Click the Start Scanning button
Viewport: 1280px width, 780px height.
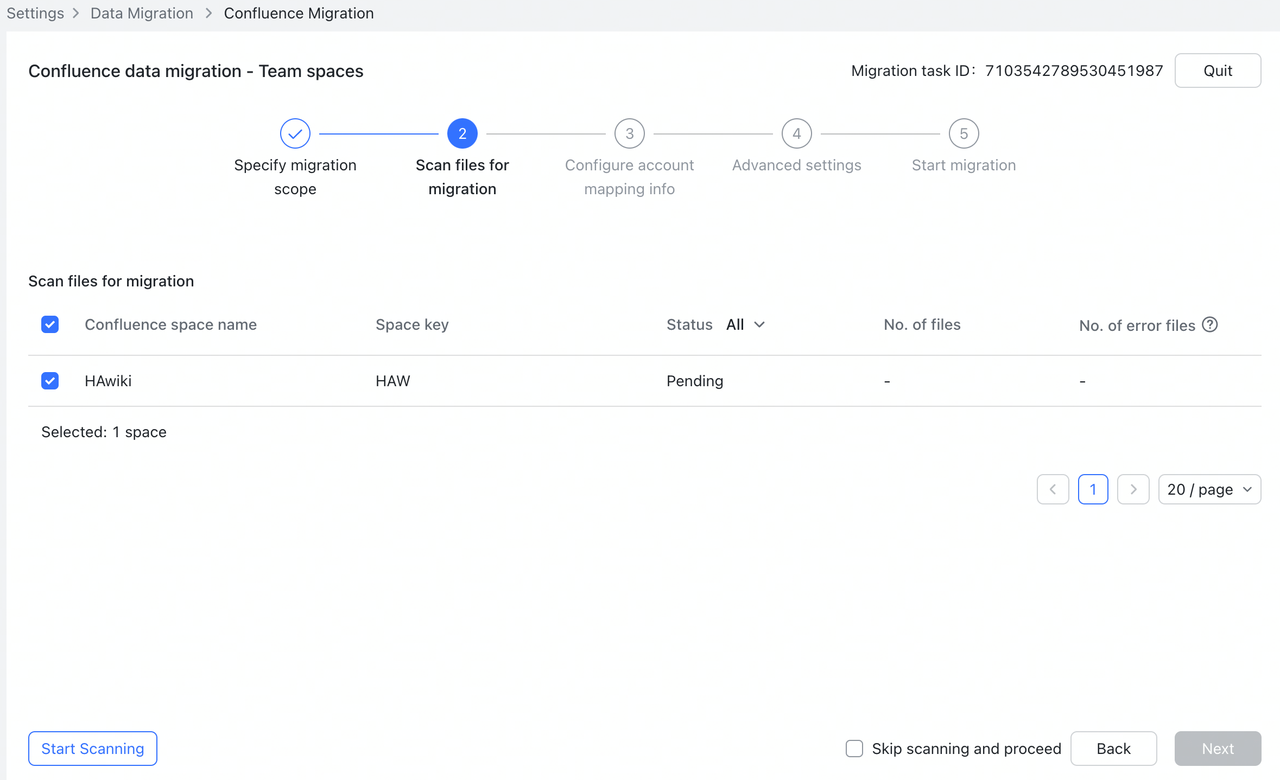[x=92, y=749]
